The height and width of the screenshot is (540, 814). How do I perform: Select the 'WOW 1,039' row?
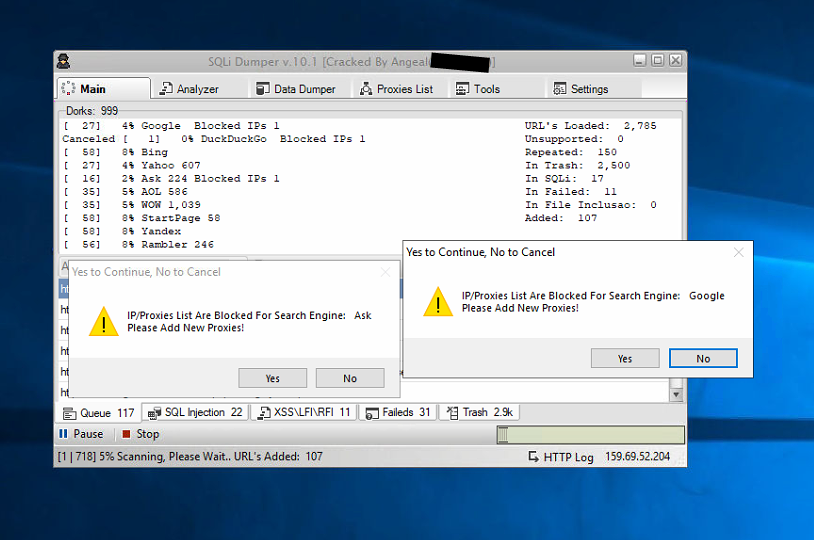point(132,205)
